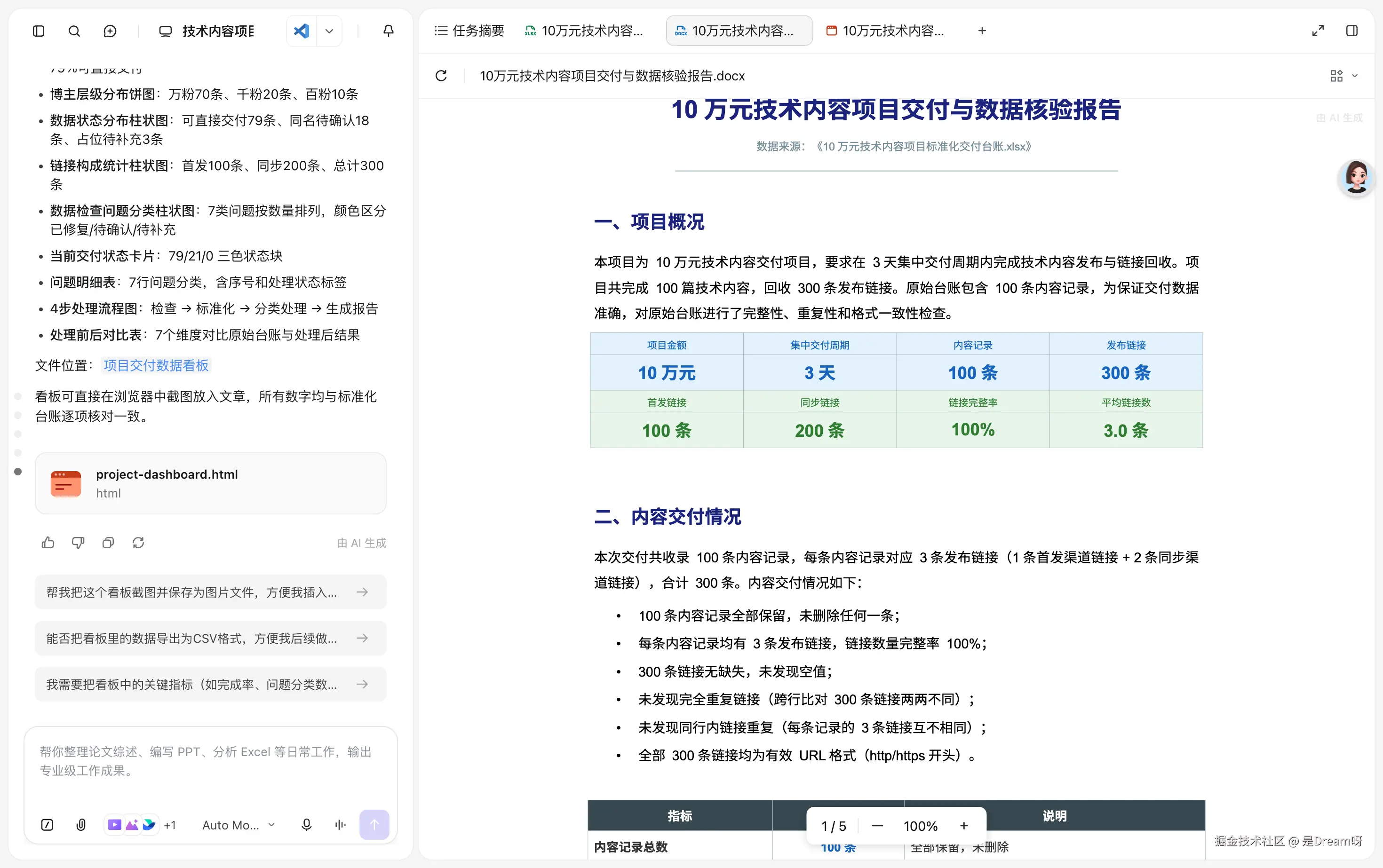Click the 3 天 value cell
The image size is (1383, 868).
pyautogui.click(x=819, y=373)
